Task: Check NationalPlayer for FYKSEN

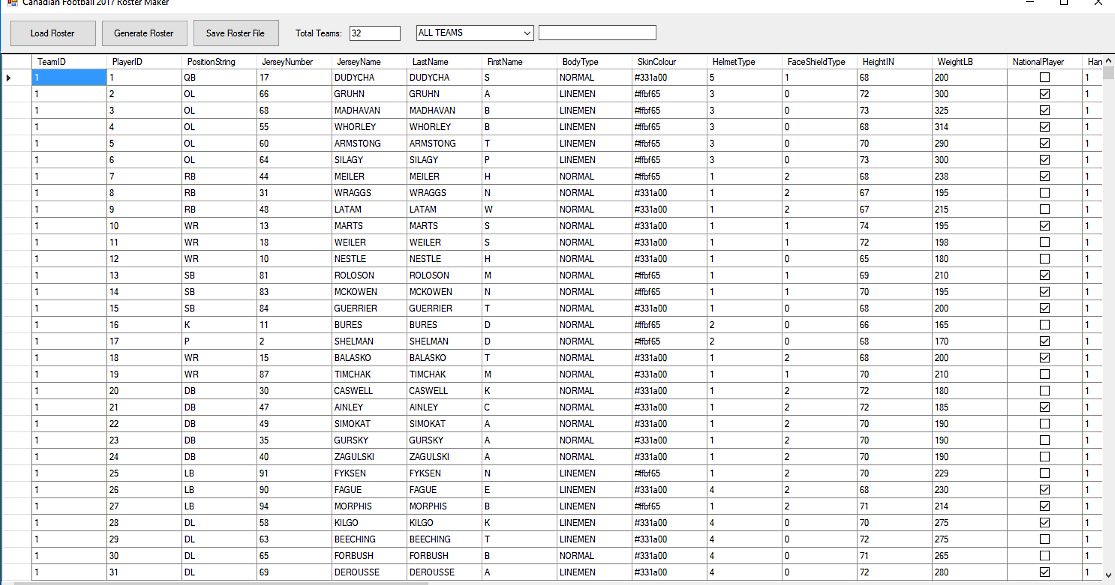Action: (1045, 473)
